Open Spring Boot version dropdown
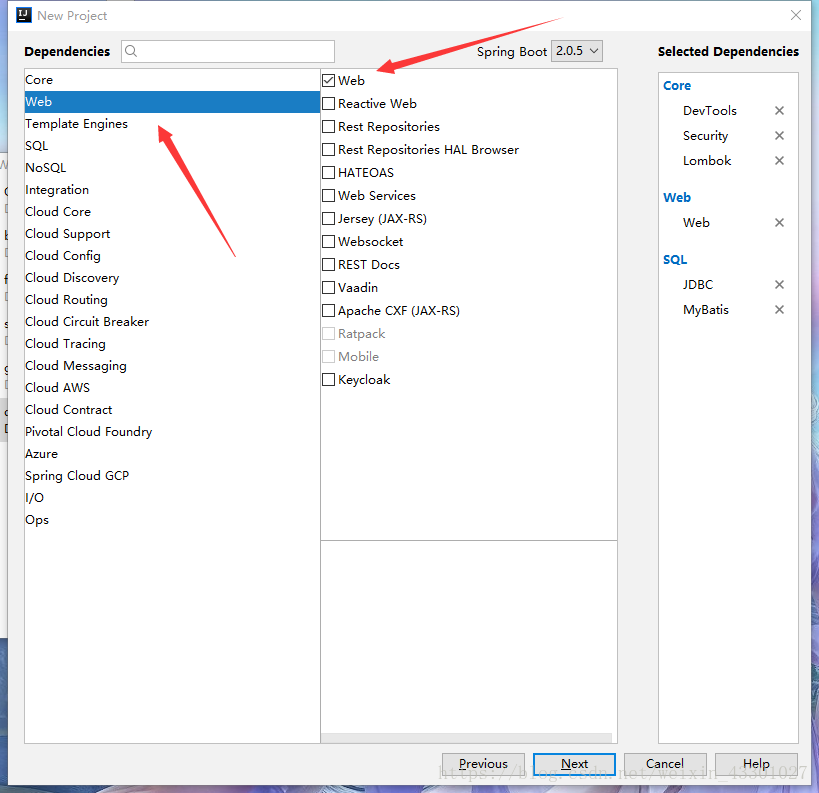819x793 pixels. (x=577, y=51)
